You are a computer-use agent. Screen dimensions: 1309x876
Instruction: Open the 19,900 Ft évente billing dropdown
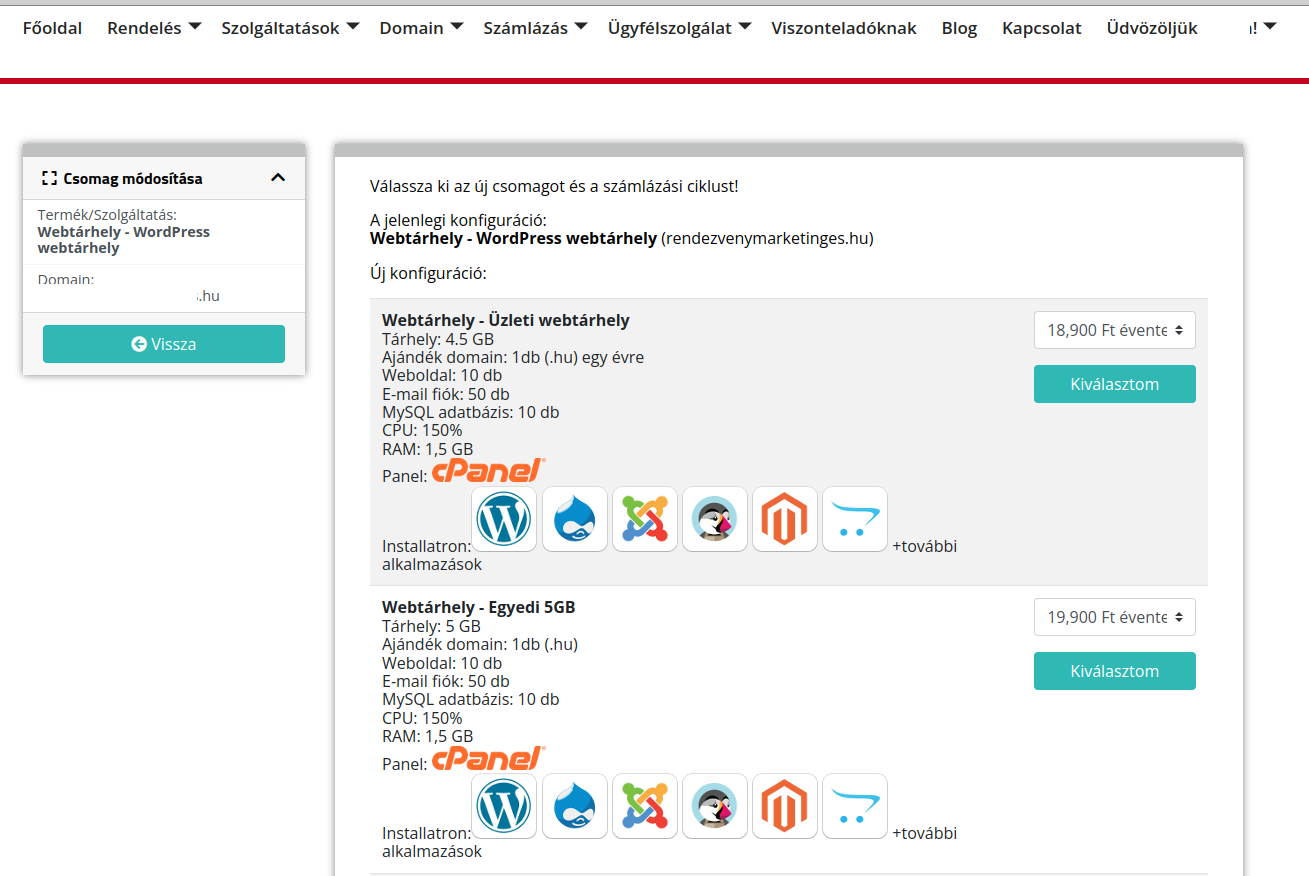(x=1115, y=617)
